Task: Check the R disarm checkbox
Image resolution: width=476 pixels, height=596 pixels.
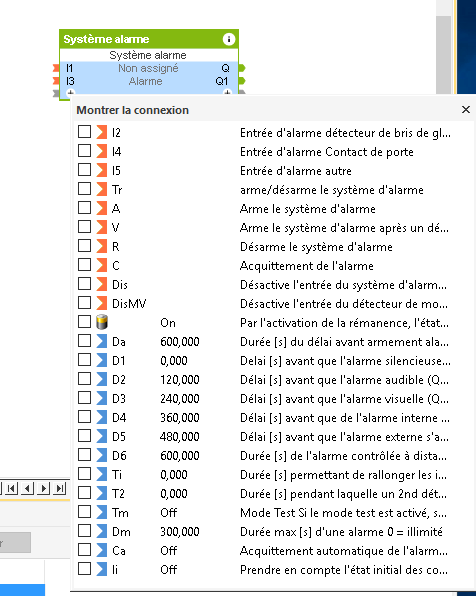Action: click(84, 246)
